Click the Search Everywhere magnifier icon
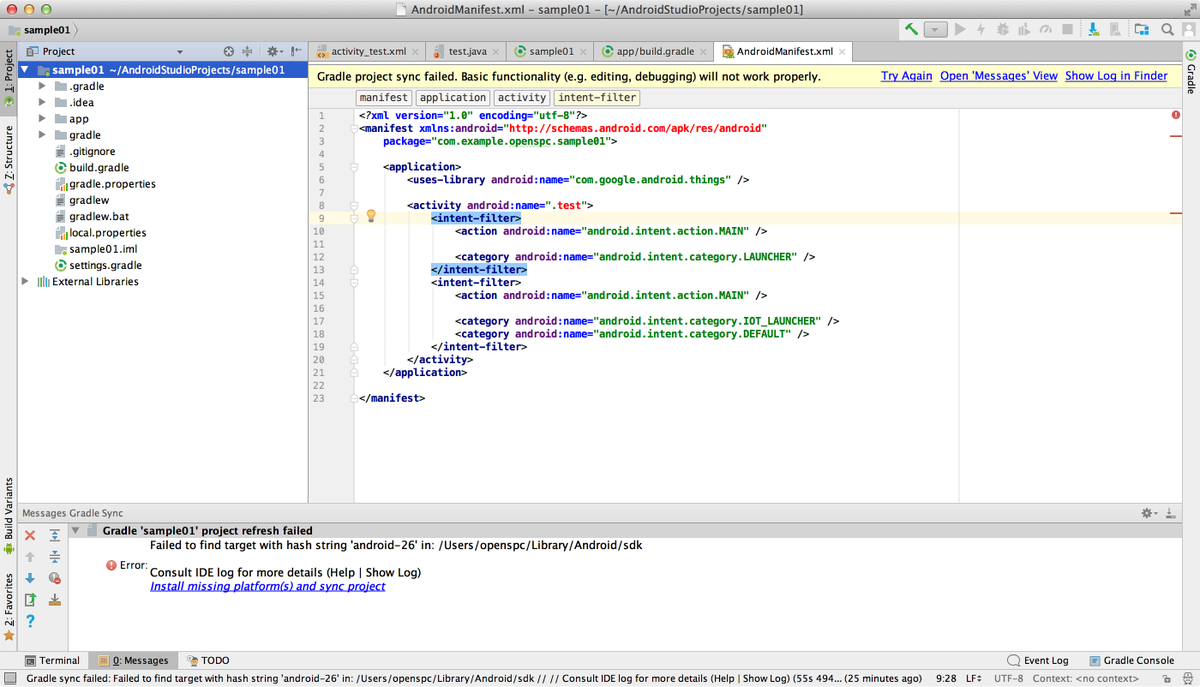Viewport: 1200px width, 687px height. point(1166,29)
